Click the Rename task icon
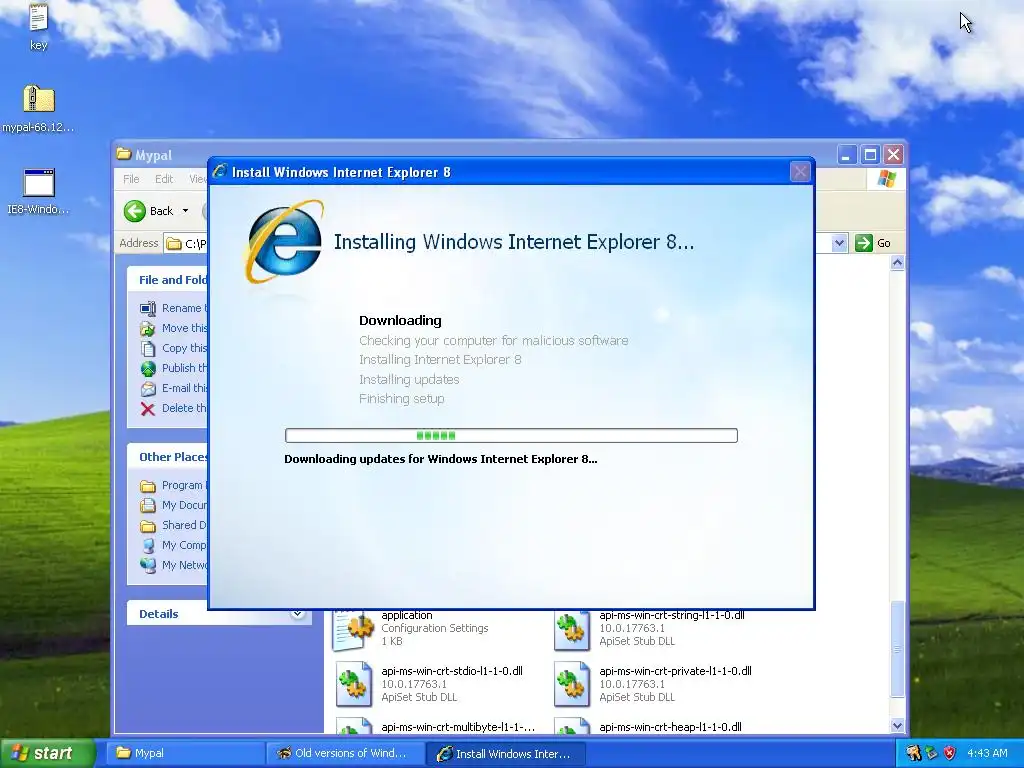 click(148, 308)
